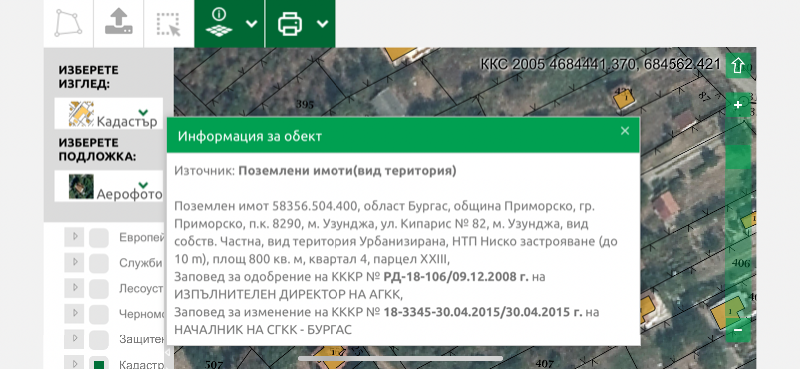This screenshot has width=800, height=369.
Task: Click the Поземлени имоти(вид територия) source text
Action: click(347, 171)
